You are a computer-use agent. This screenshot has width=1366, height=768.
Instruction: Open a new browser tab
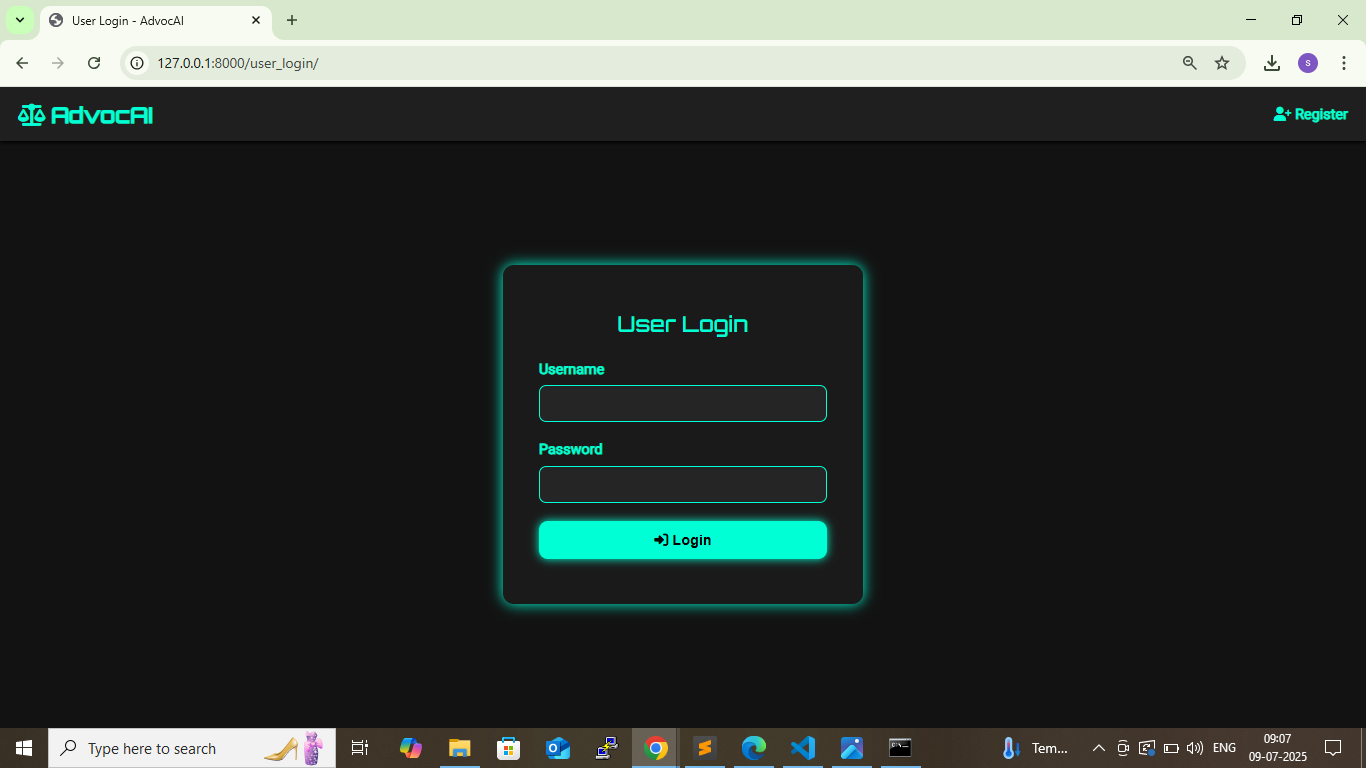tap(292, 20)
